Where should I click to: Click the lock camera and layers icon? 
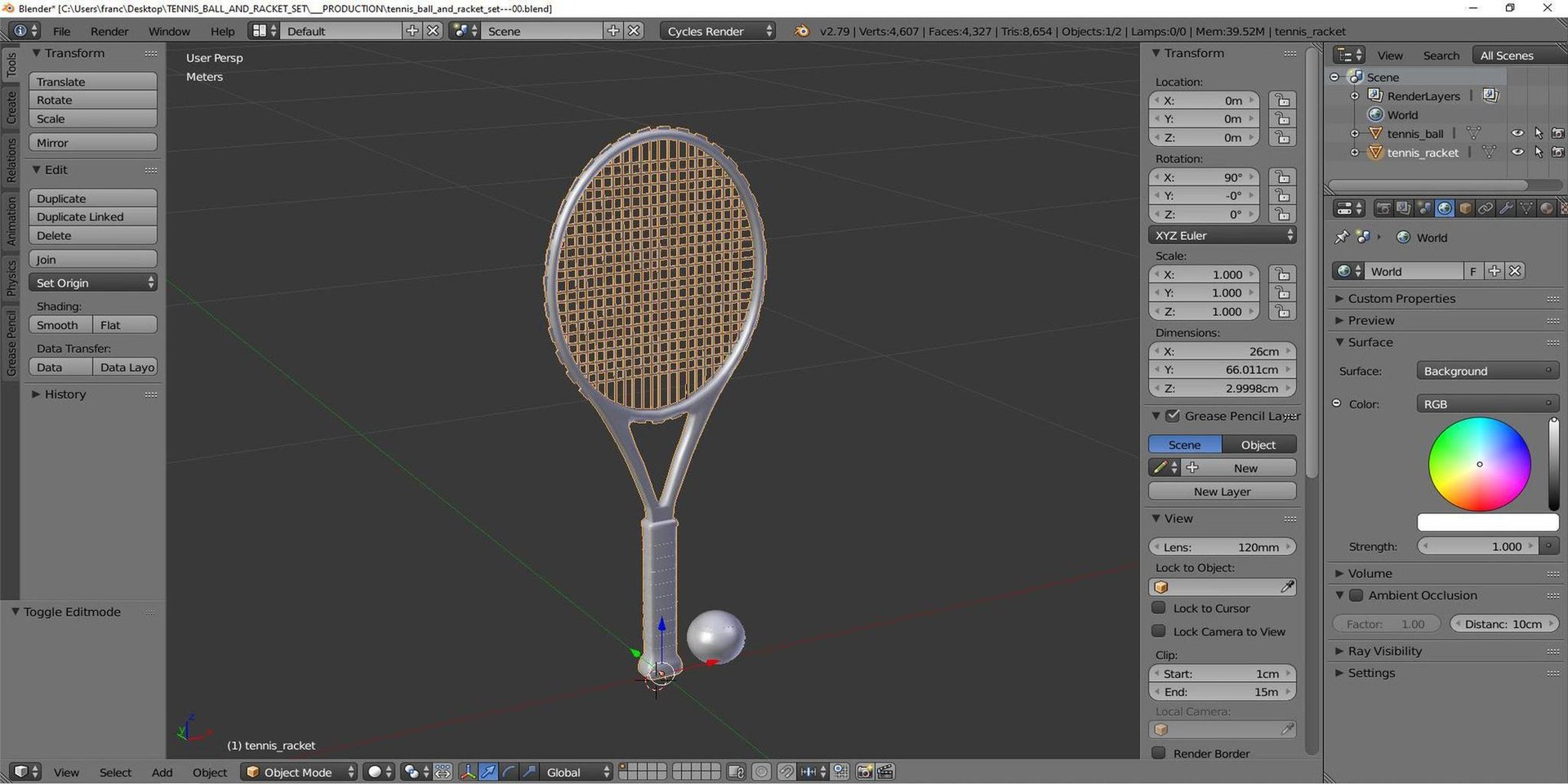pos(736,772)
